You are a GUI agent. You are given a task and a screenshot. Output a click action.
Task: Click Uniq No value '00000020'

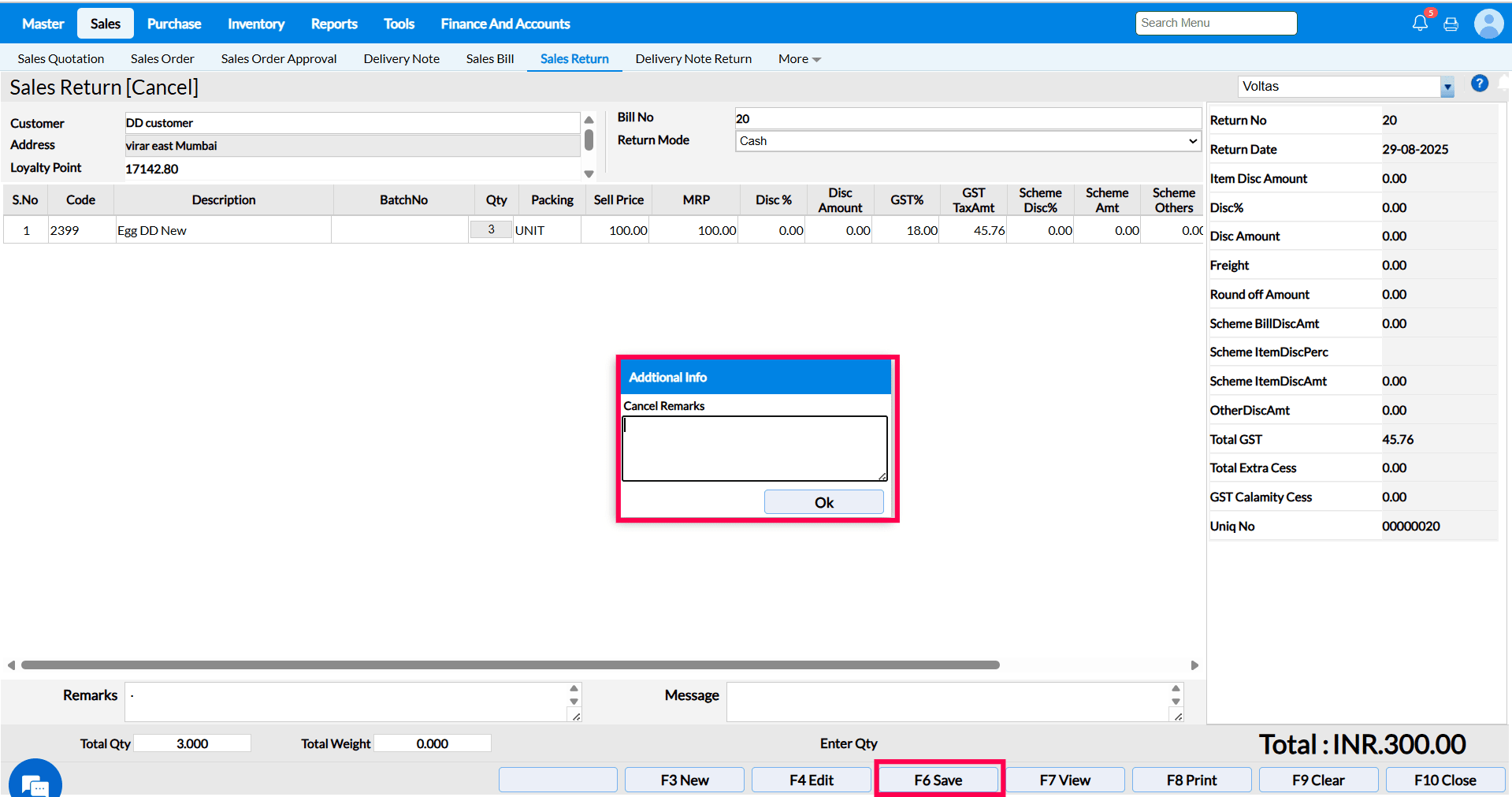[1410, 526]
